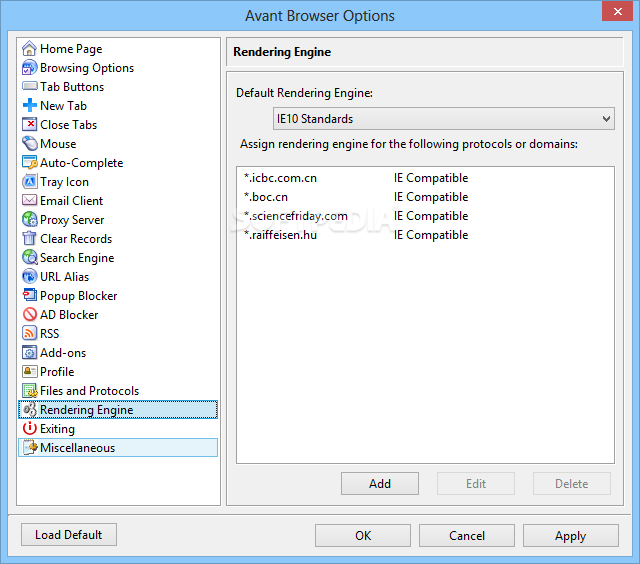Screen dimensions: 640x564
Task: Click the Delete button
Action: 571,484
